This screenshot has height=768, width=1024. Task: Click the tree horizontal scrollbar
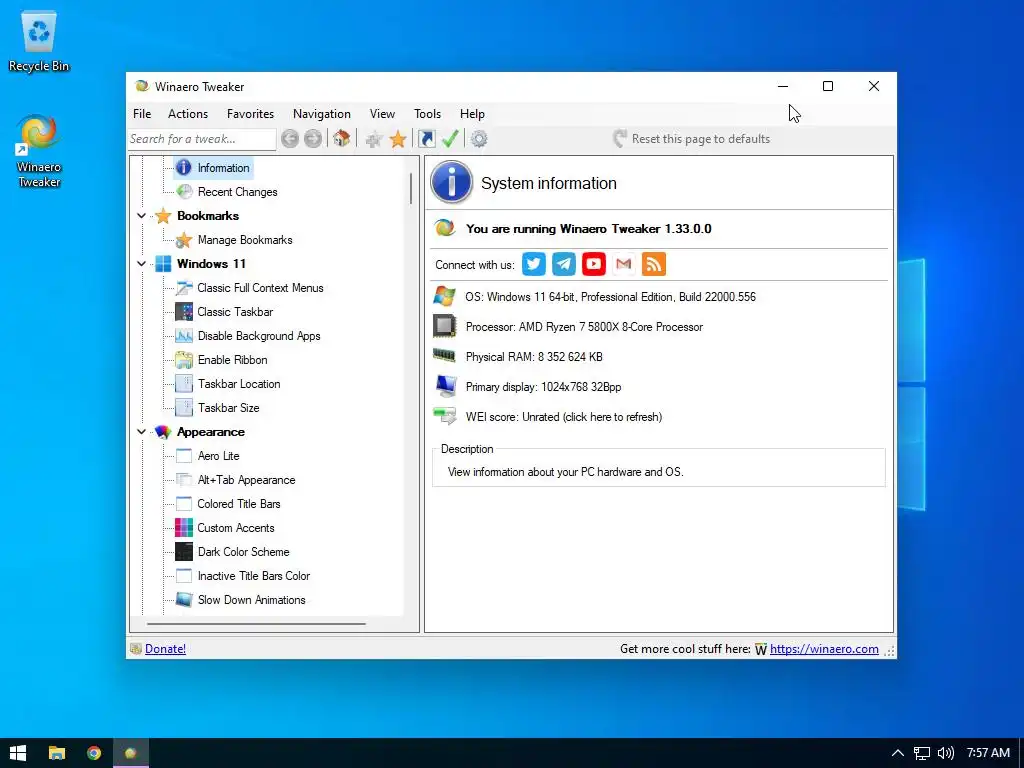(x=256, y=624)
